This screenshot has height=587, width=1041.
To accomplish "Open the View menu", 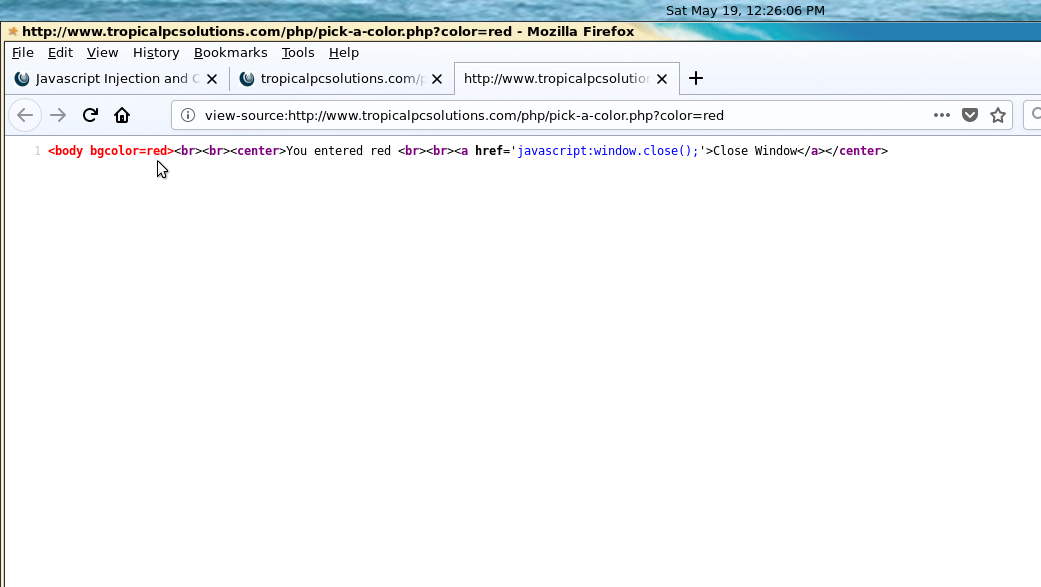I will [102, 52].
